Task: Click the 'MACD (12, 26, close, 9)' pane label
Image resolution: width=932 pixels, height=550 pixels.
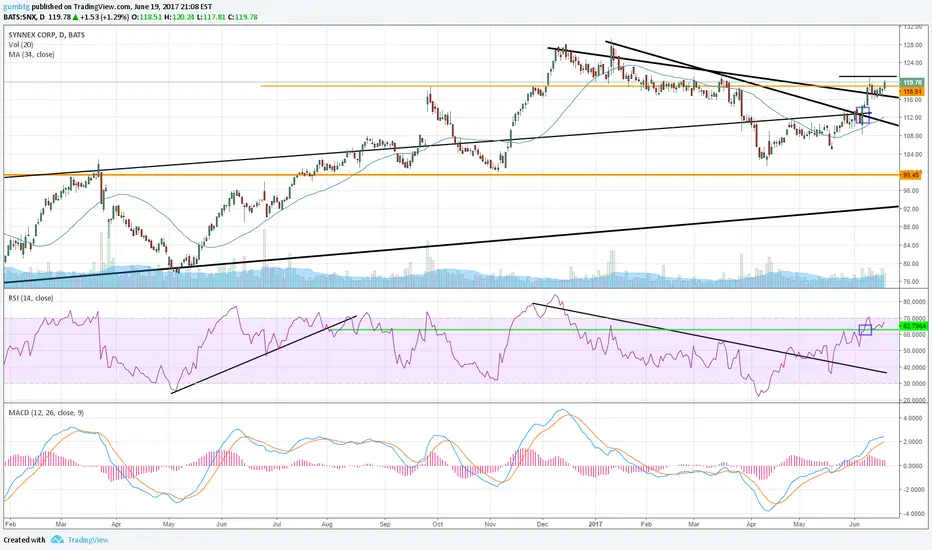Action: click(x=46, y=413)
